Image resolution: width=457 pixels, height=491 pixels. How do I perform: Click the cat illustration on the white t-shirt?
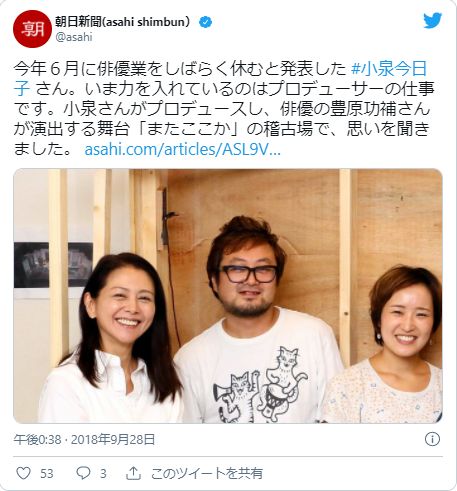[x=260, y=383]
